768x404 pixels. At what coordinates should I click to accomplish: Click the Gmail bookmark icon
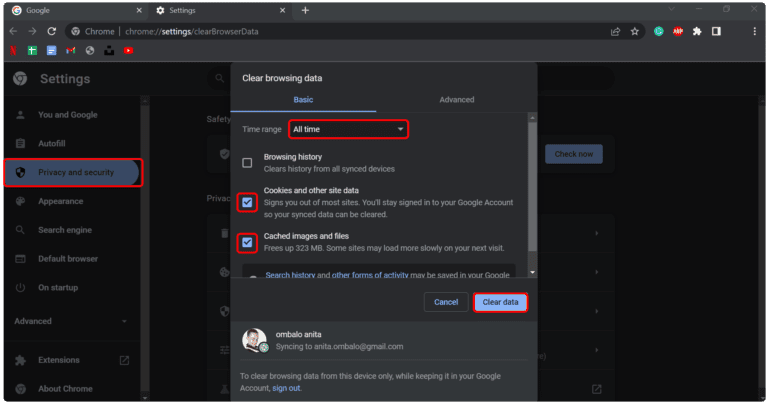70,50
